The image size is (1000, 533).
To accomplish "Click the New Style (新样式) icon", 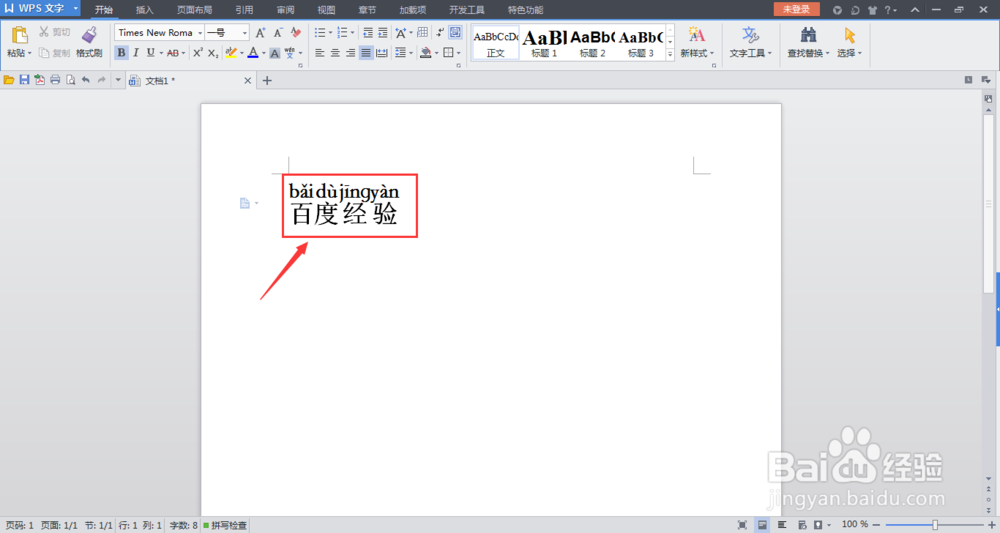I will [696, 36].
